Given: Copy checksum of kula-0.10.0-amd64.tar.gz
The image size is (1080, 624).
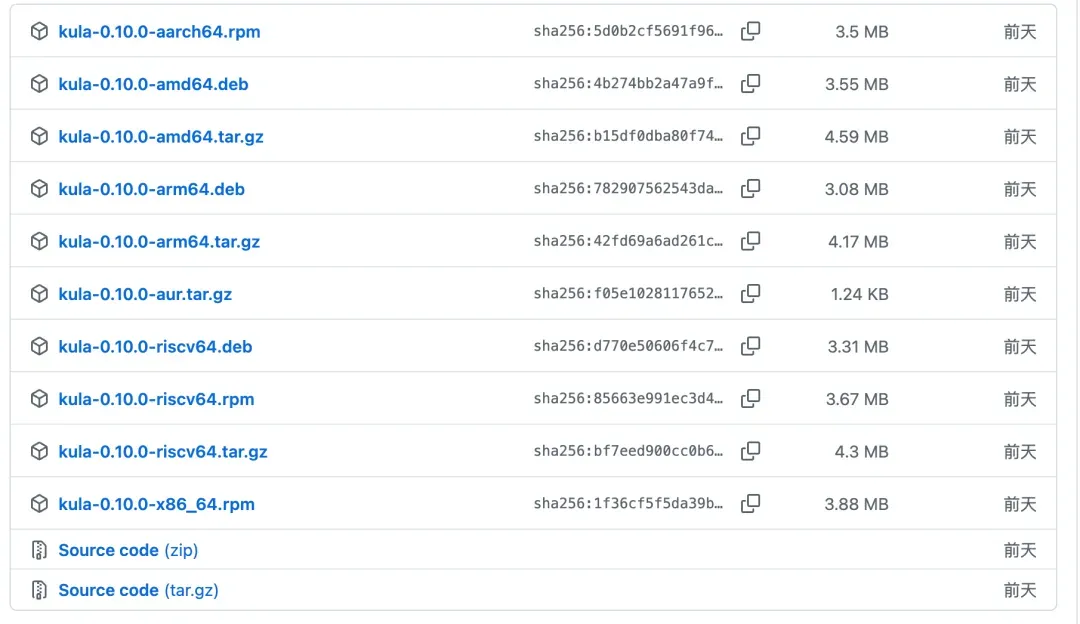Looking at the screenshot, I should point(750,136).
